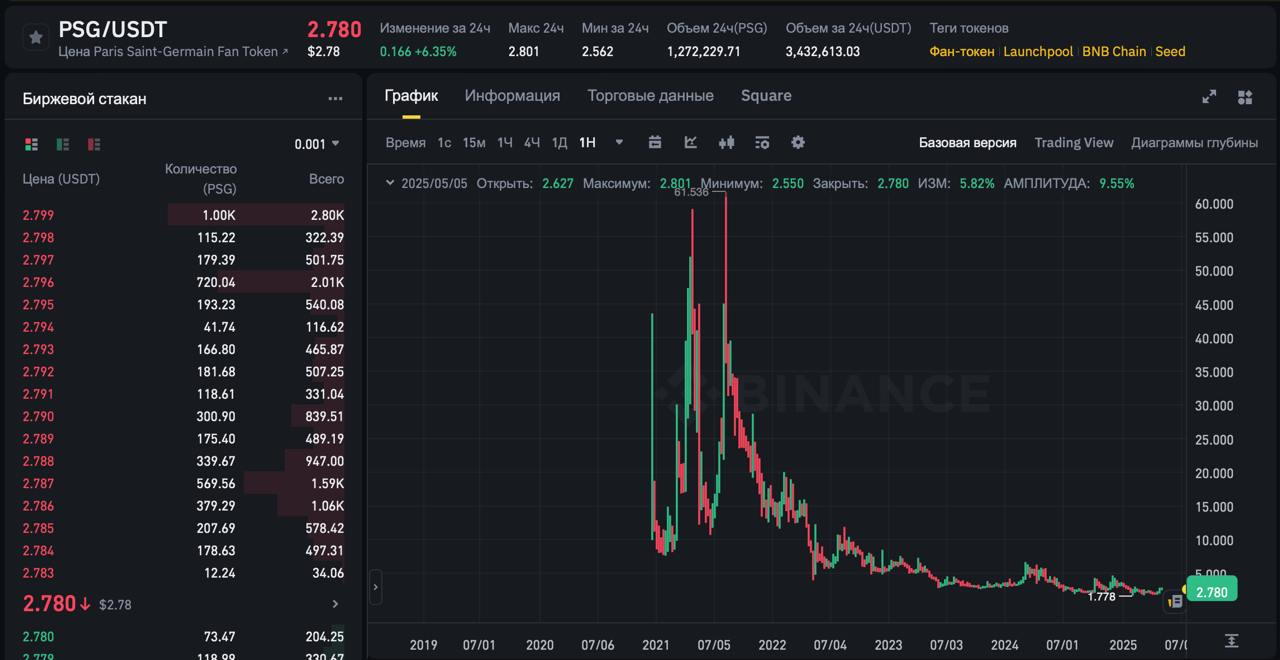
Task: Select the 2.780 bid row with quantity 73.47
Action: click(183, 636)
